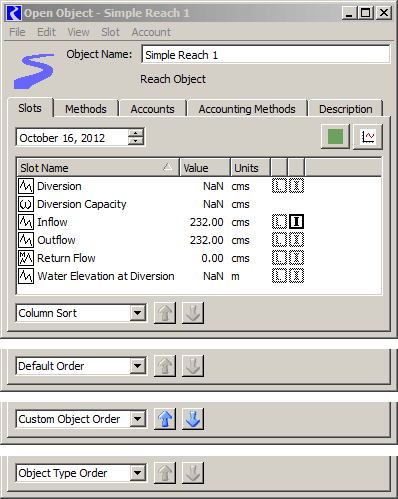Open the Slot menu
The image size is (398, 499).
[110, 32]
